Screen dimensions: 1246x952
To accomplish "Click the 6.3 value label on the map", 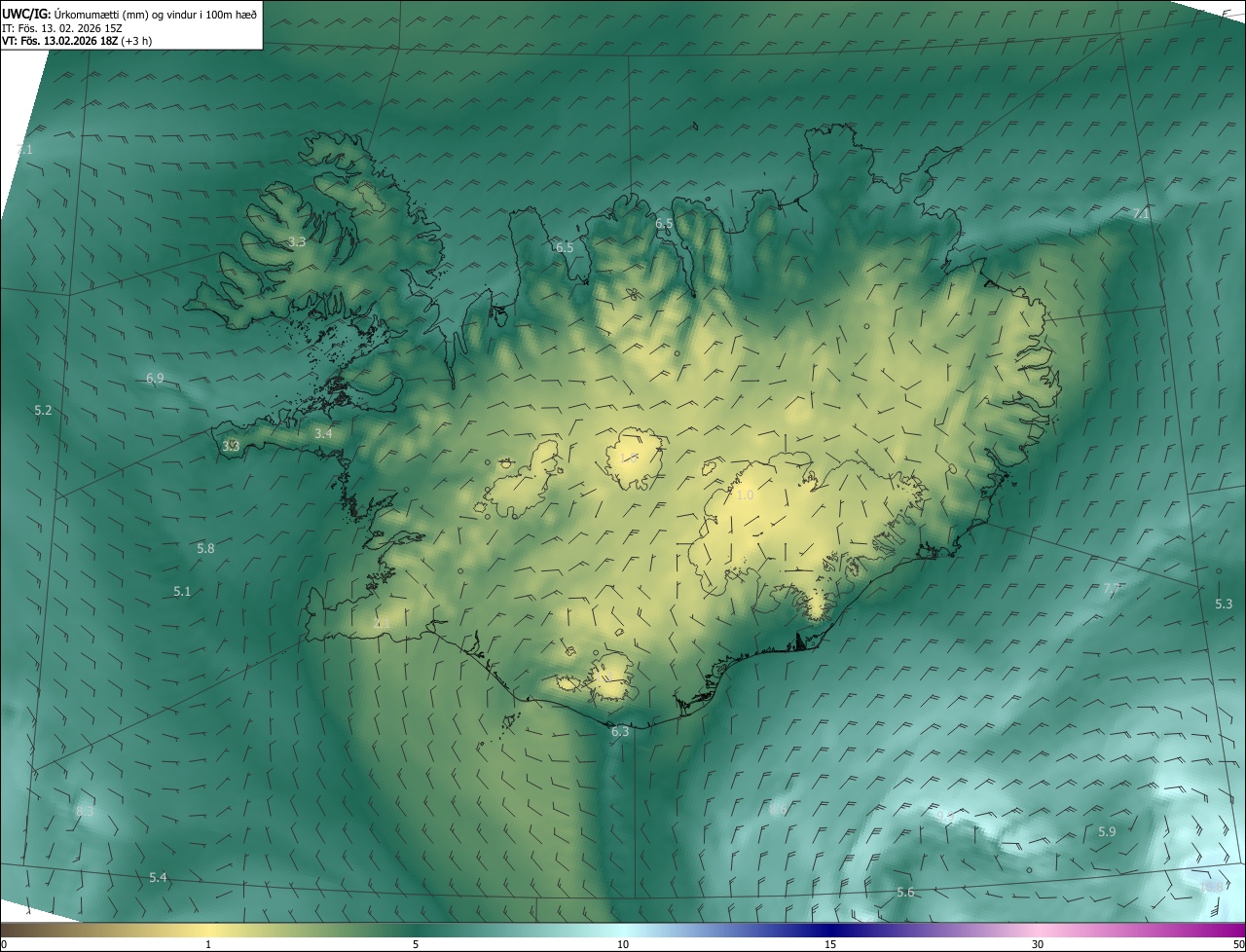I will 620,732.
